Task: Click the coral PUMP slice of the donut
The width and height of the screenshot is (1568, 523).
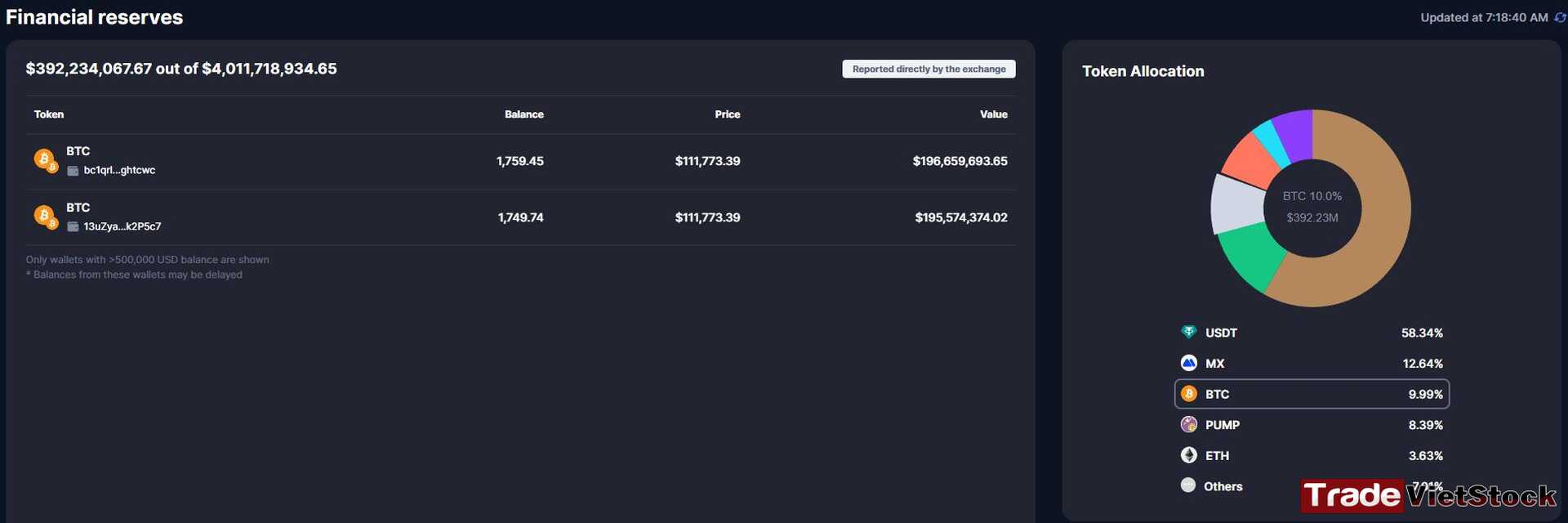Action: 1249,160
